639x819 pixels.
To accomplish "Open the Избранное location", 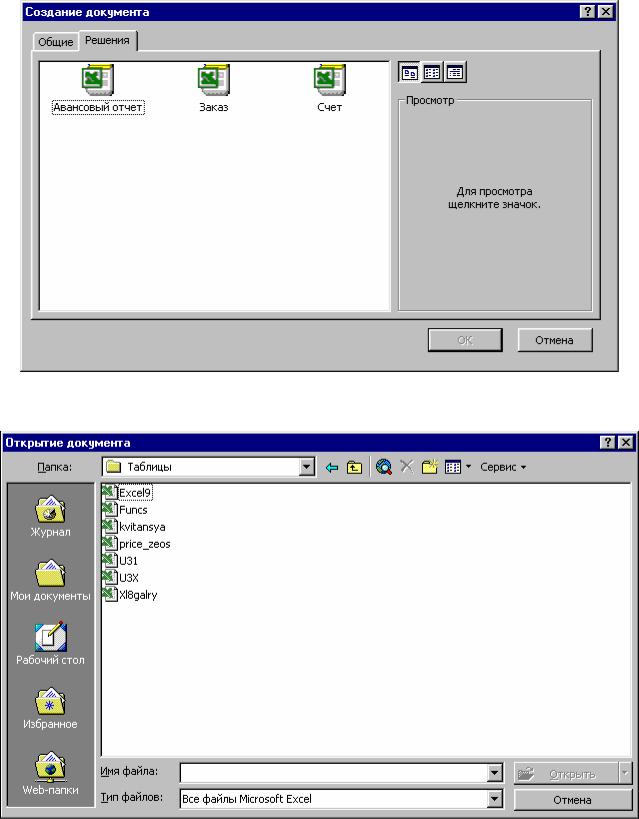I will pos(50,708).
